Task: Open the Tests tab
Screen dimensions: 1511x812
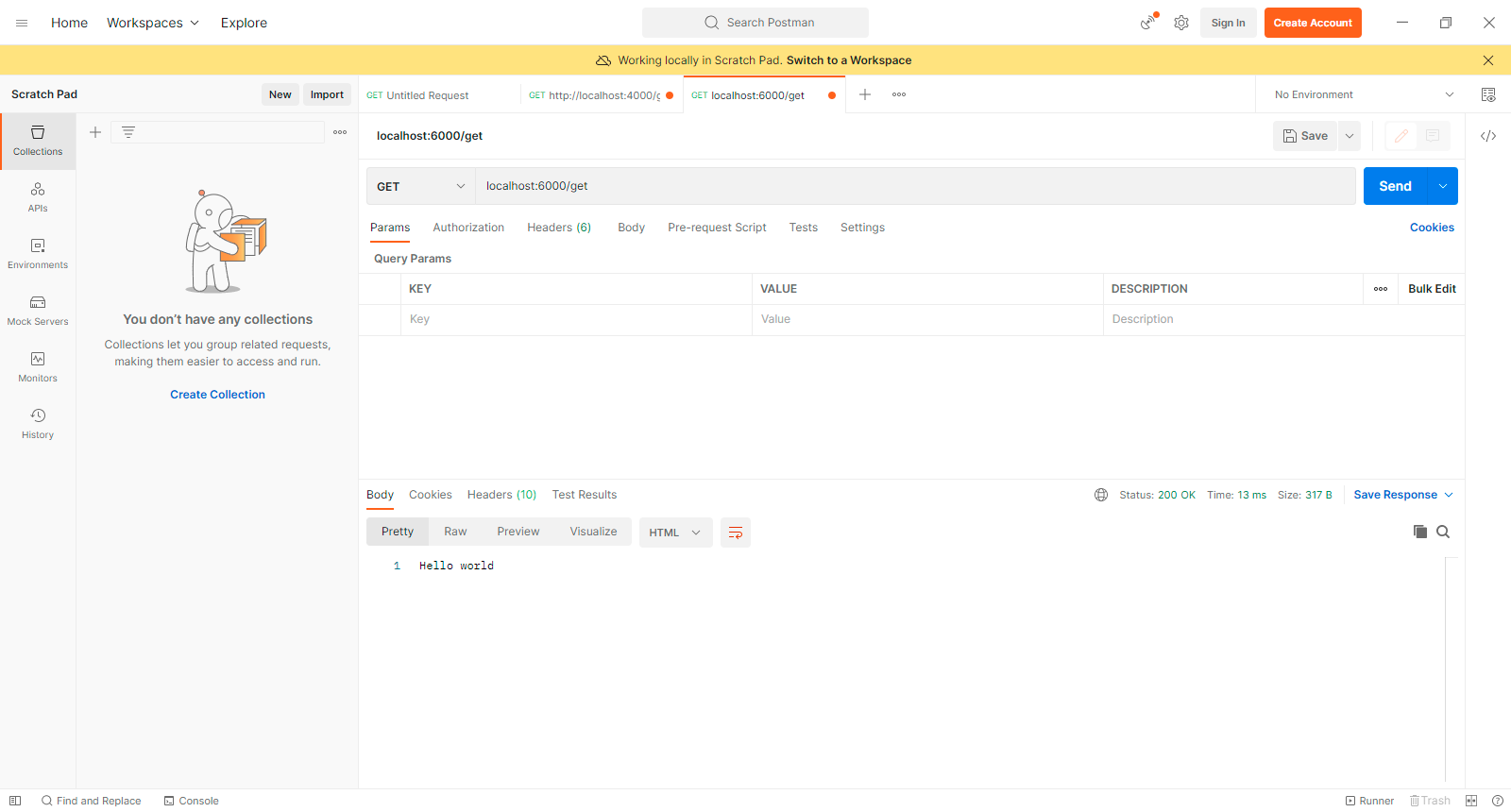Action: (804, 228)
